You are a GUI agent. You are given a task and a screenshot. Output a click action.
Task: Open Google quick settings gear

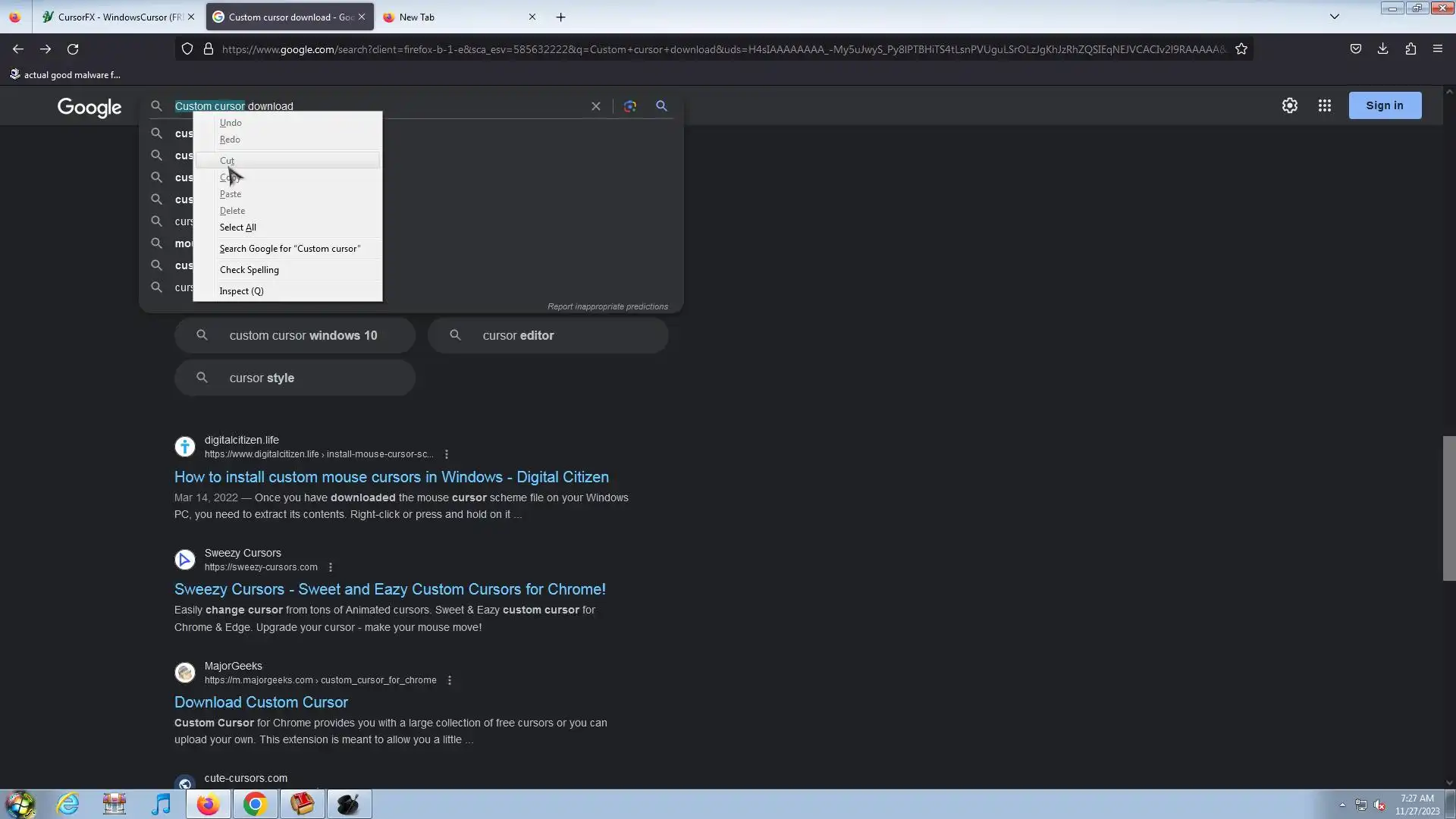pyautogui.click(x=1289, y=105)
